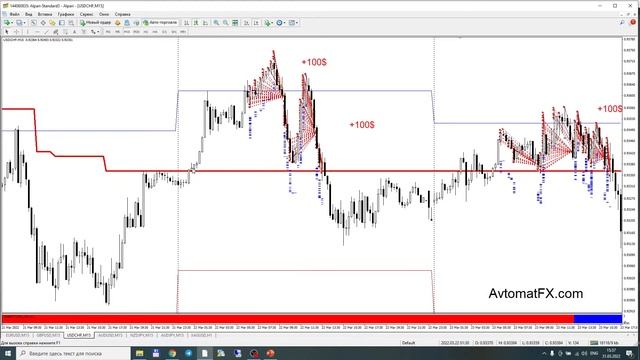Switch to M1 timeframe

coord(108,31)
